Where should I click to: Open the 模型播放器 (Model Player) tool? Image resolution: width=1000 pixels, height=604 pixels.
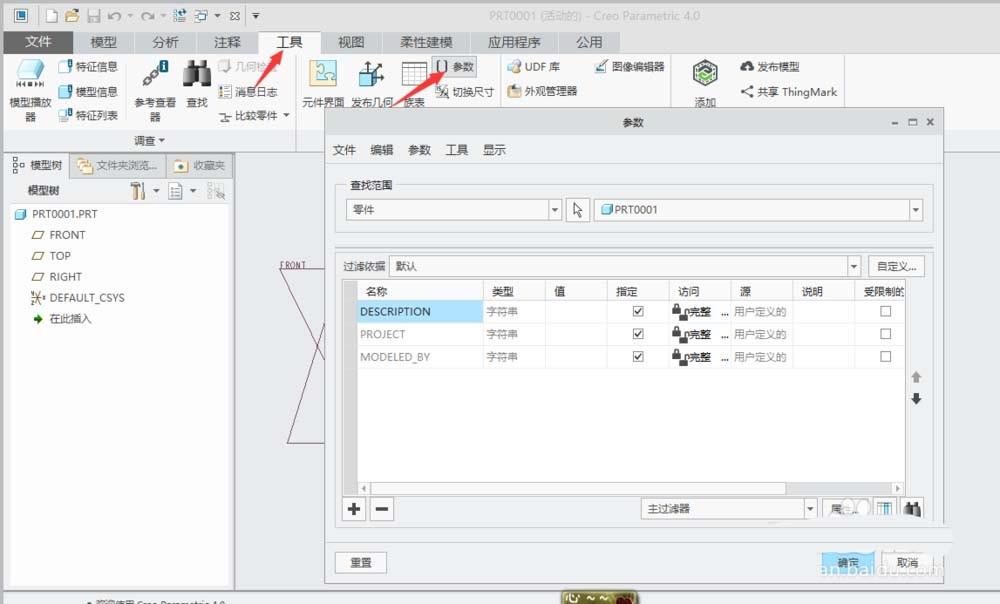point(30,85)
